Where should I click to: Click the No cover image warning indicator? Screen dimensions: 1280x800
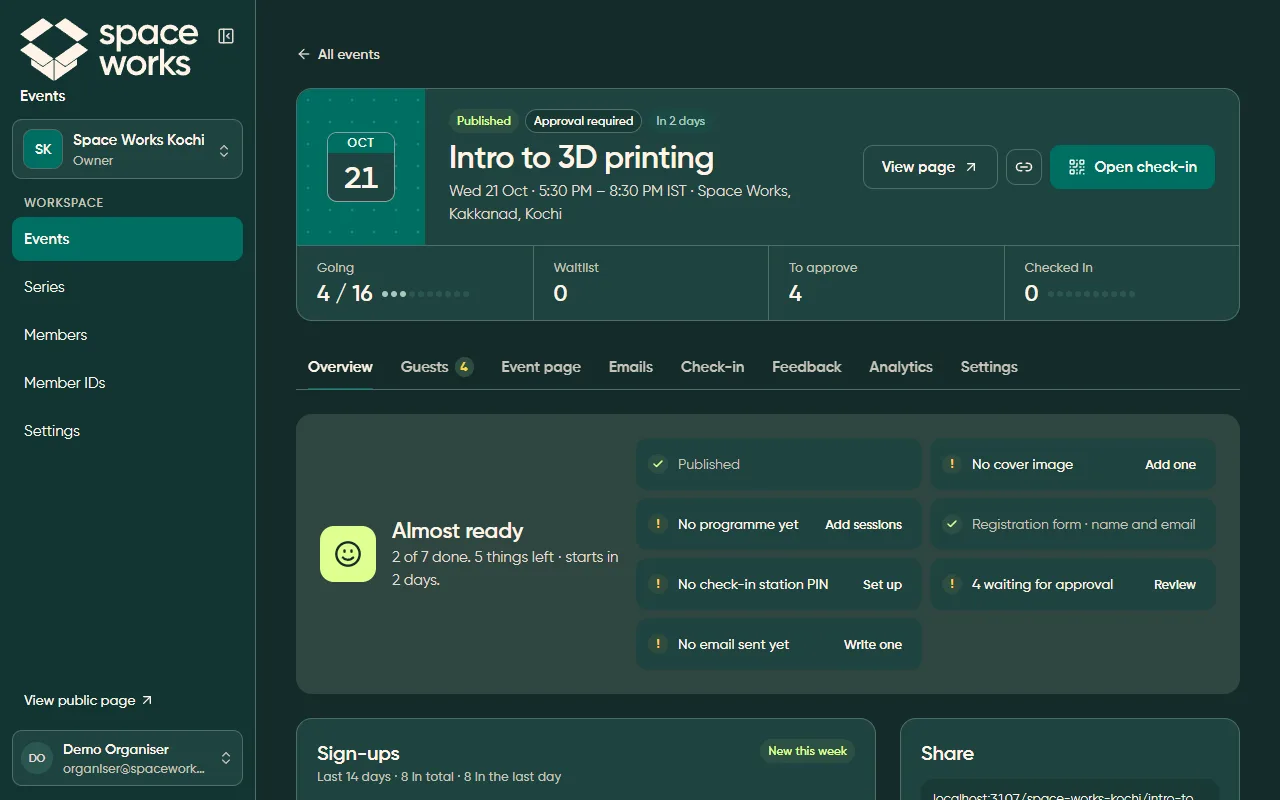click(x=951, y=464)
